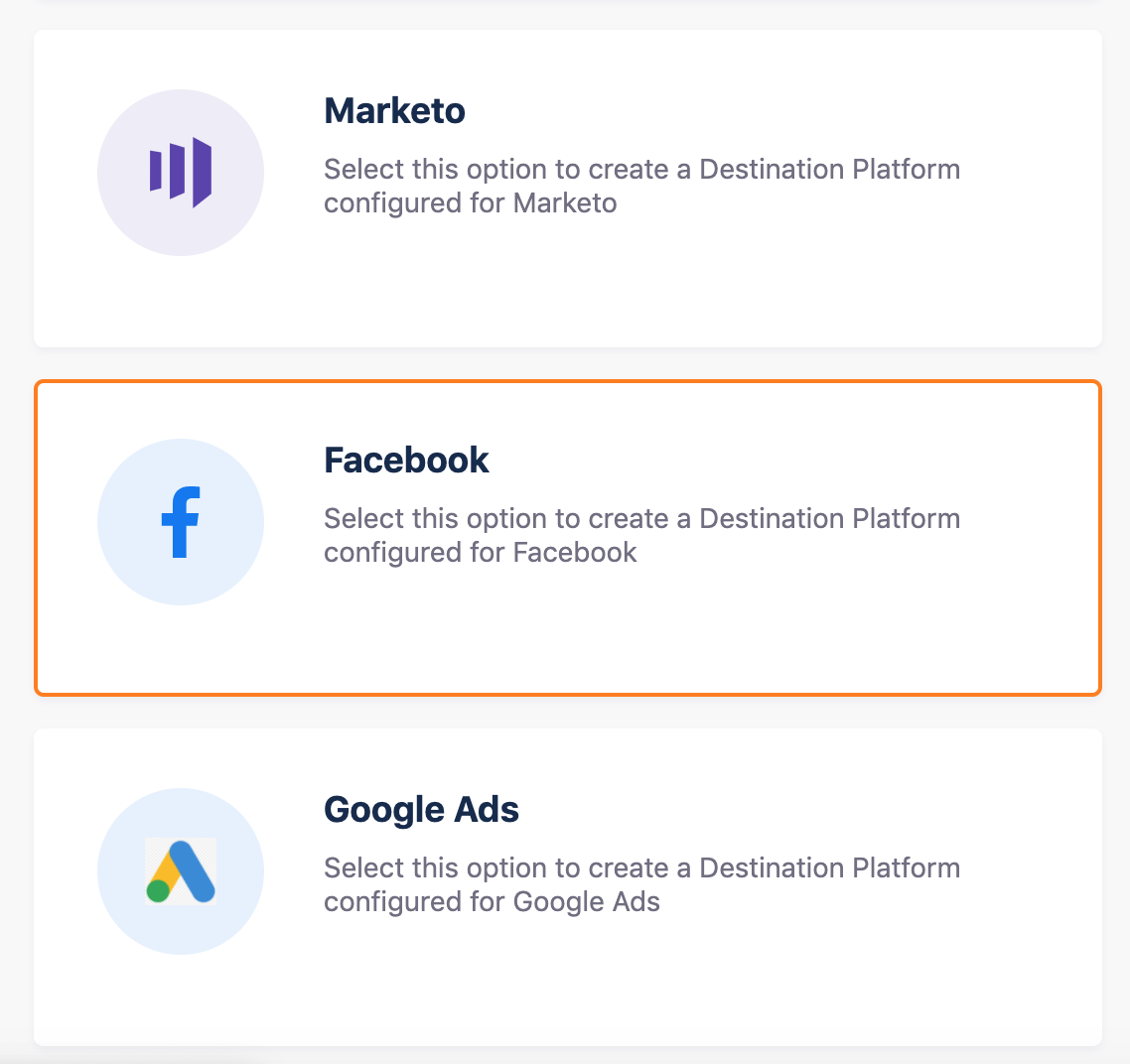This screenshot has width=1130, height=1064.
Task: Click 'configured for Facebook' line
Action: (x=480, y=553)
